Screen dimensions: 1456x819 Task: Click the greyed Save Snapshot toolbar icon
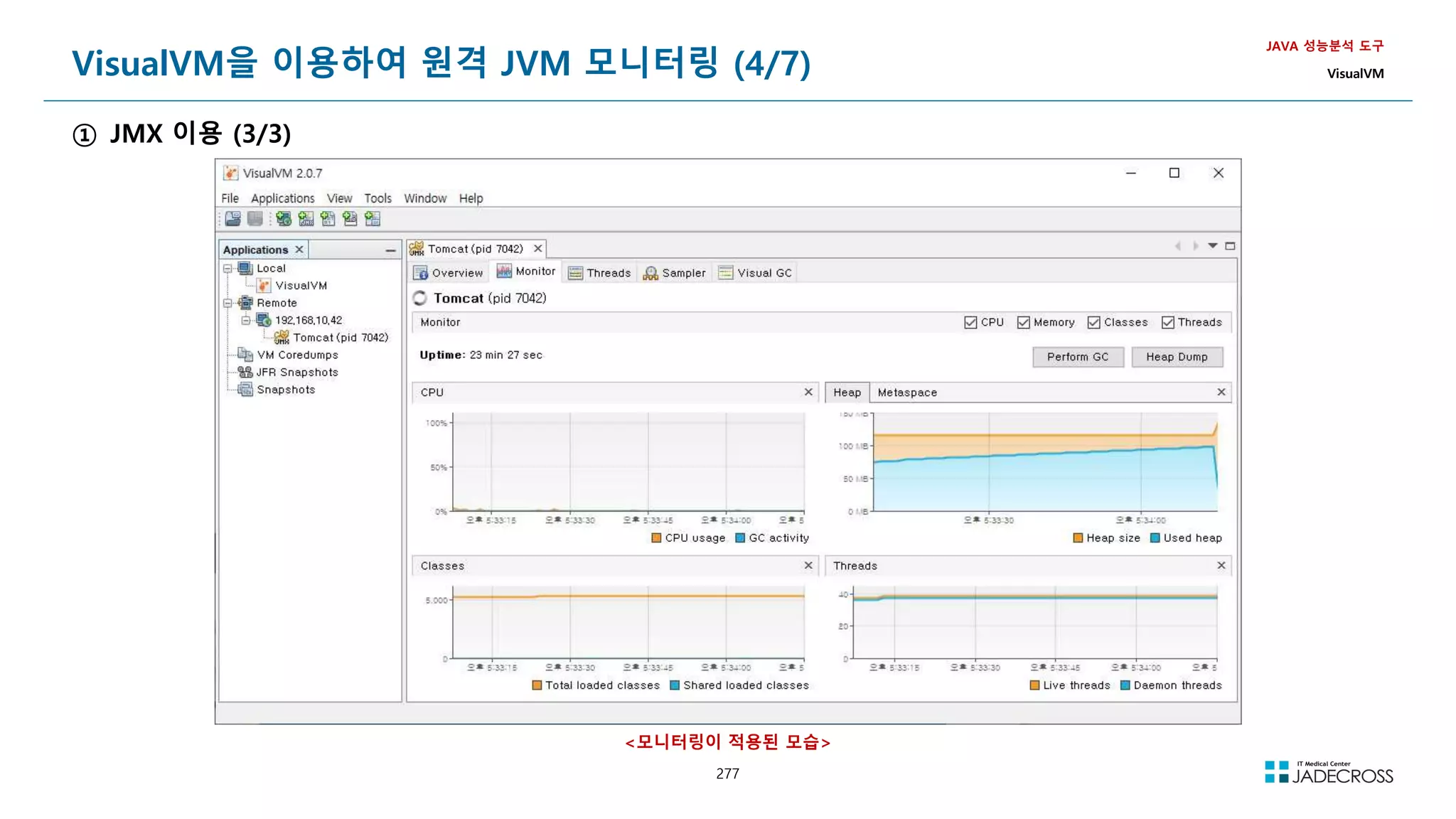pyautogui.click(x=255, y=219)
